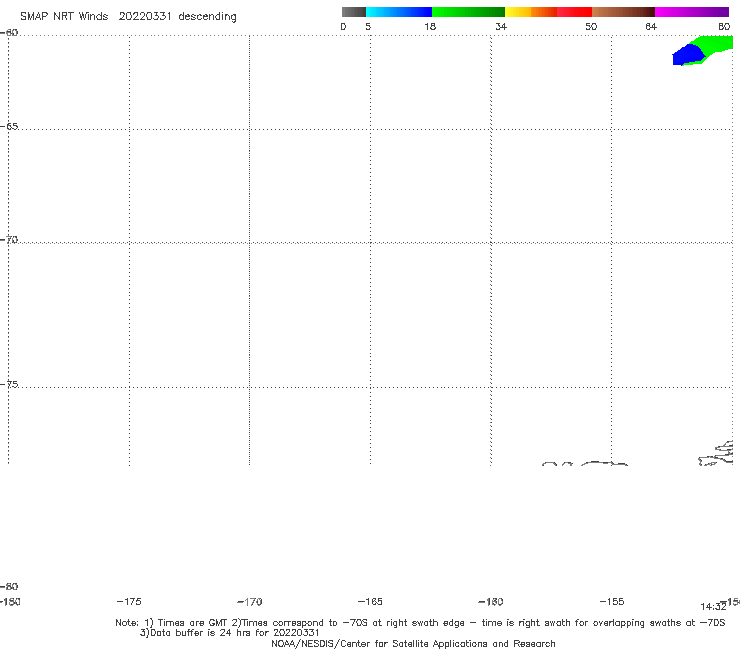
Task: Pick the yellow-orange segment of the color bar
Action: pyautogui.click(x=530, y=12)
